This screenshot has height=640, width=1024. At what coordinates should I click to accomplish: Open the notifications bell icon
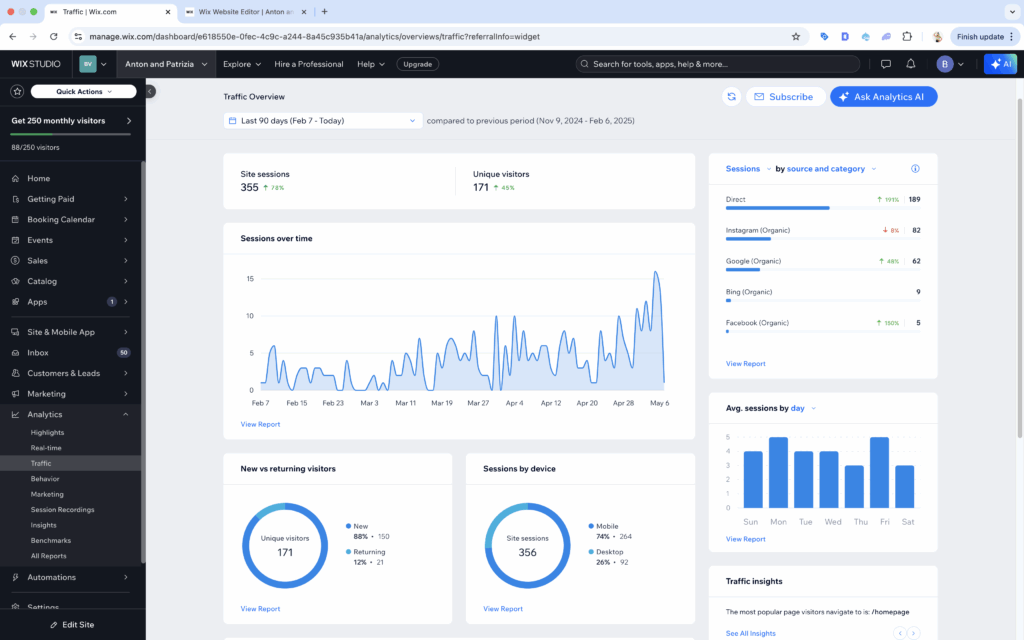[x=910, y=64]
